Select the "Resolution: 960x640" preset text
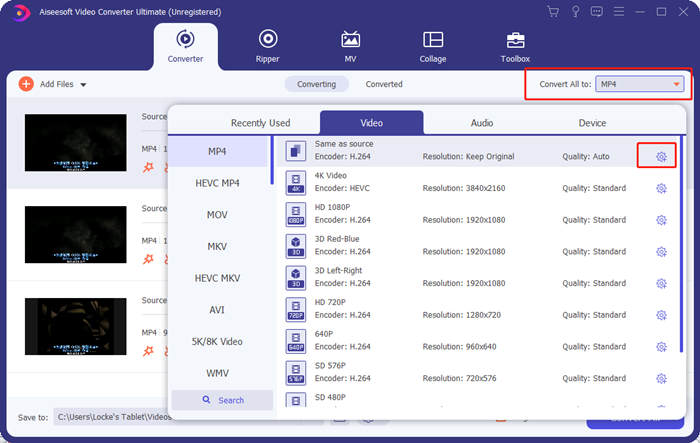Image resolution: width=700 pixels, height=443 pixels. [x=459, y=347]
